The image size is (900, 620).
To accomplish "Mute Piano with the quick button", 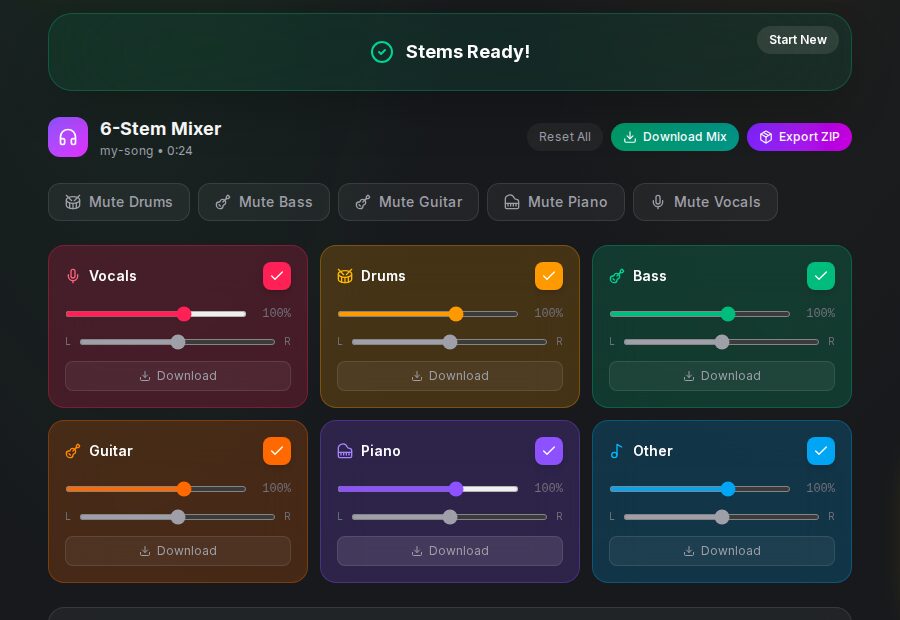I will [556, 202].
